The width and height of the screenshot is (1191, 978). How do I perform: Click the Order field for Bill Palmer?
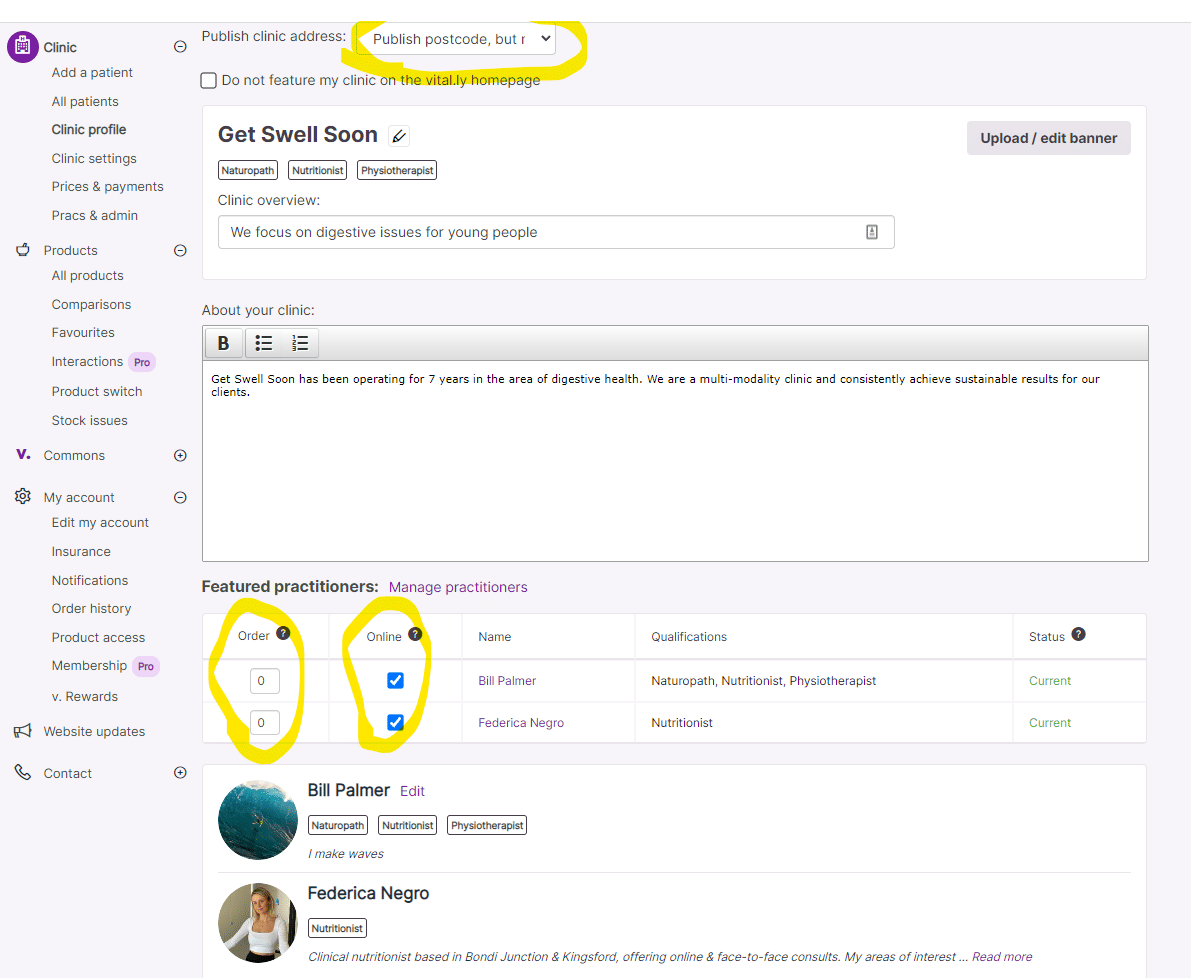264,681
